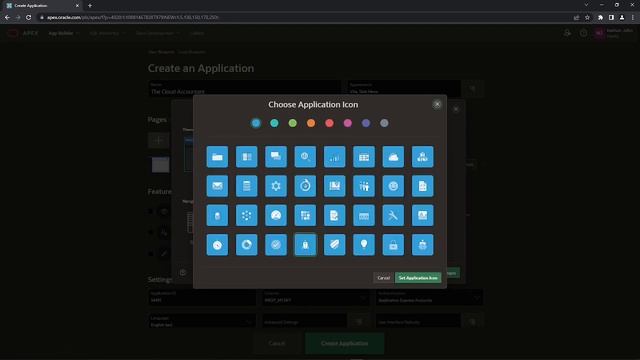
Task: Select the pink icon color
Action: [348, 123]
